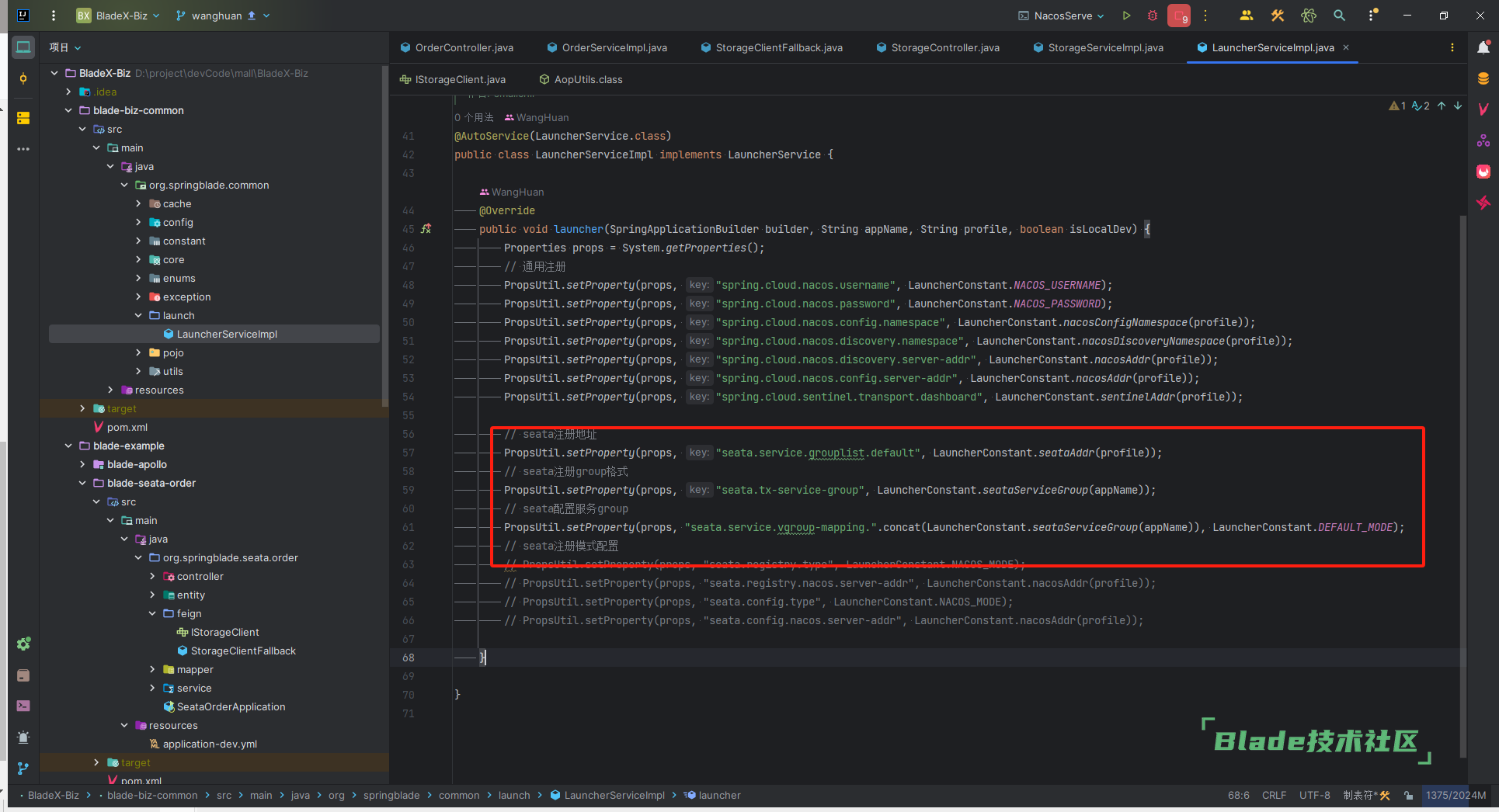Open editor tabs options menu
The width and height of the screenshot is (1499, 812).
(1452, 47)
